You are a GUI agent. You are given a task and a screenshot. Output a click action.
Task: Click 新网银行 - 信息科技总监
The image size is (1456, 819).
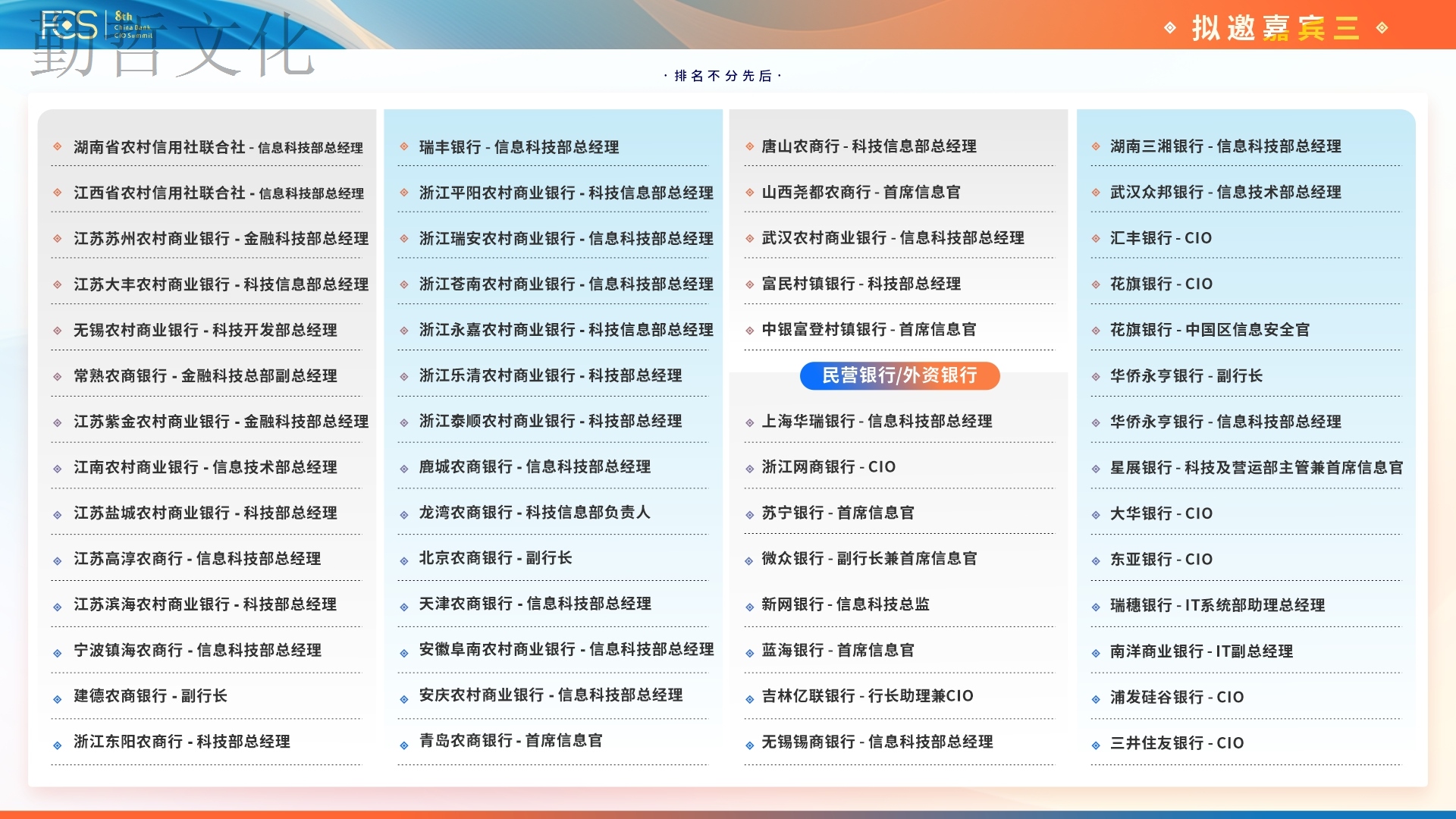click(846, 604)
